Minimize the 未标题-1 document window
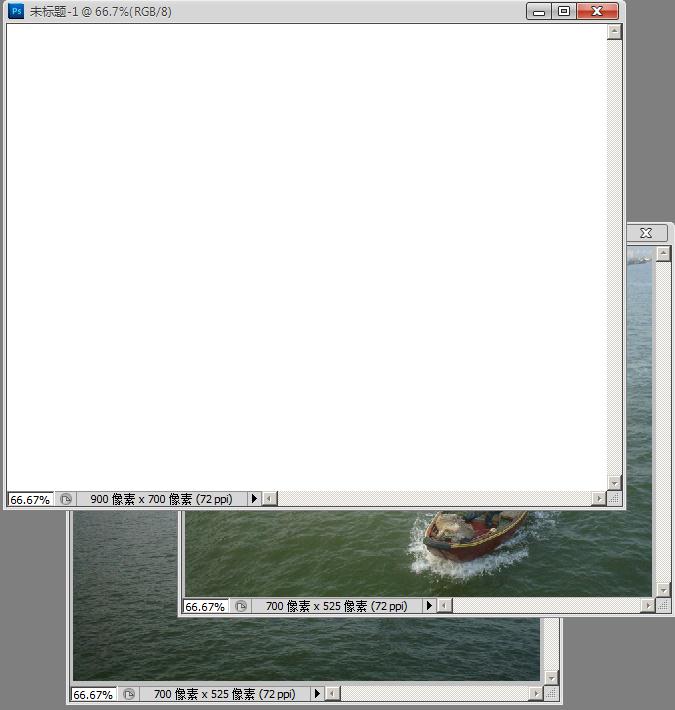 click(x=539, y=11)
